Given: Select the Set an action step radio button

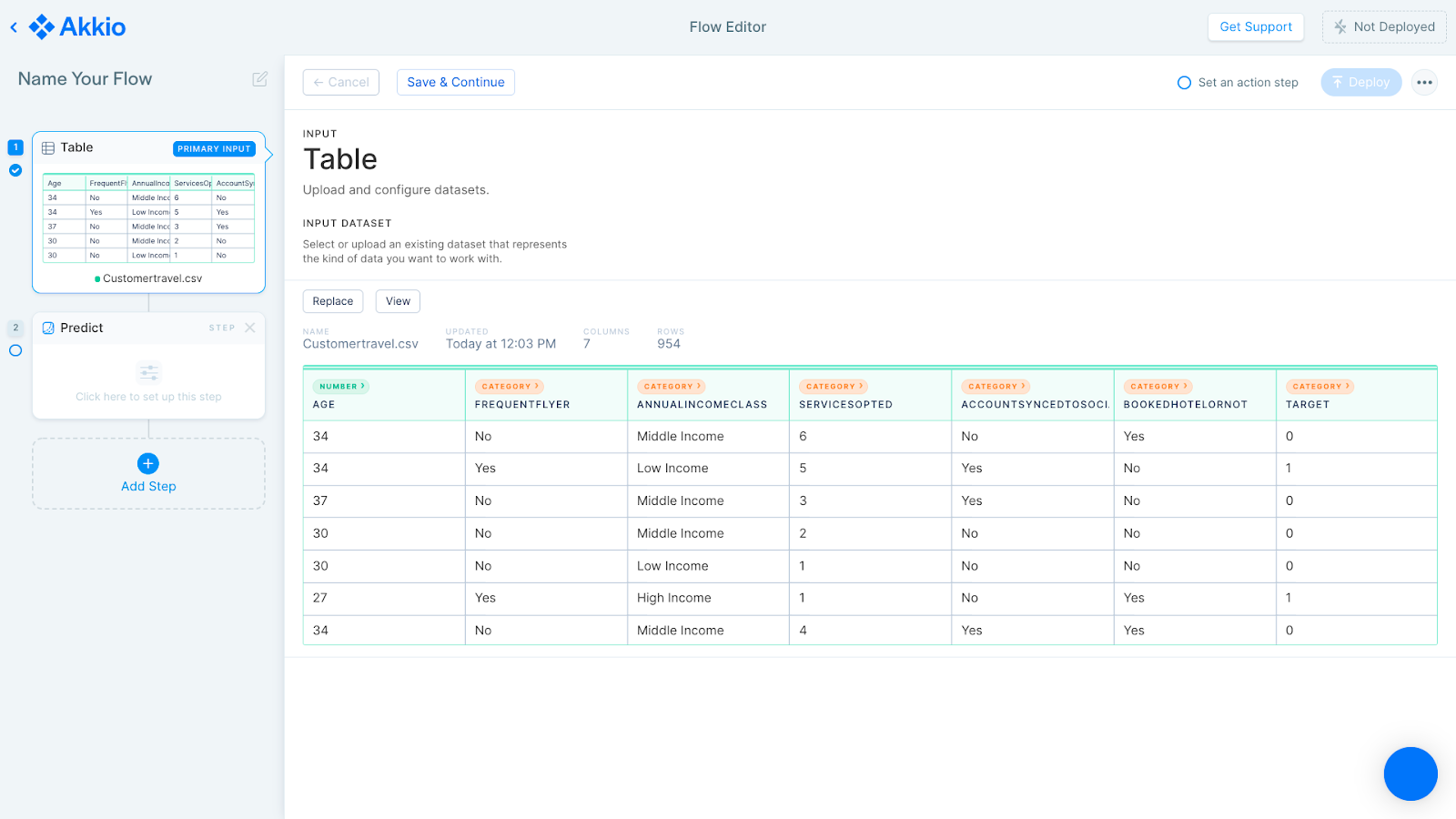Looking at the screenshot, I should [1184, 82].
